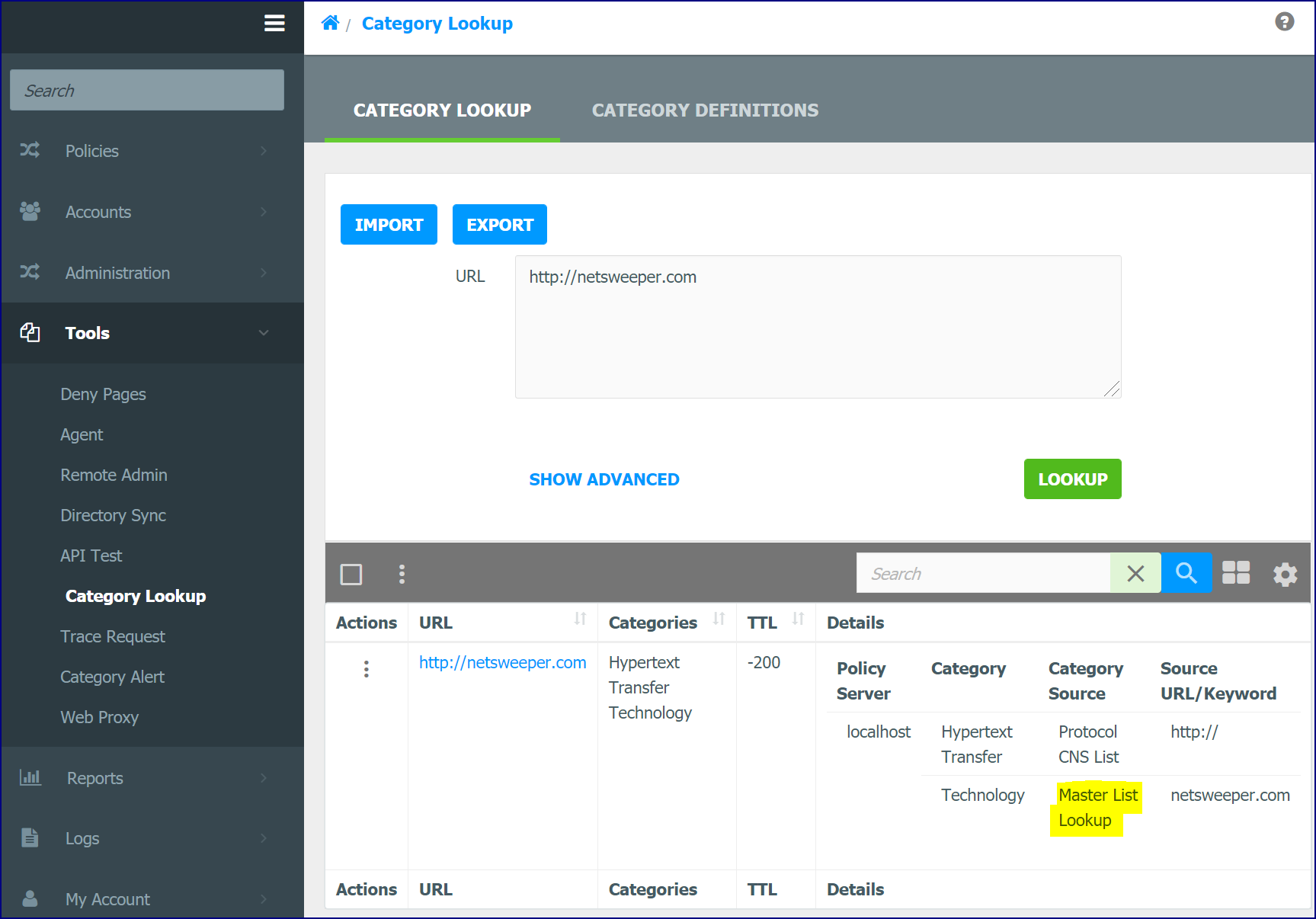Collapse the Tools menu chevron

(264, 333)
